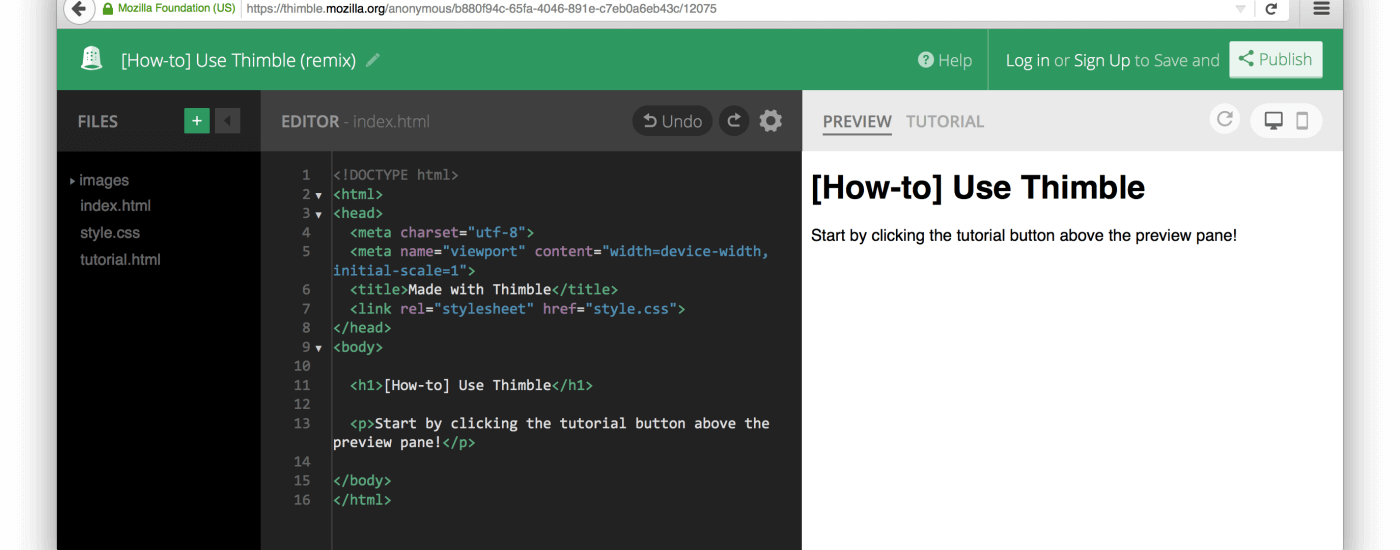Click the preview paragraph text

tap(1024, 236)
